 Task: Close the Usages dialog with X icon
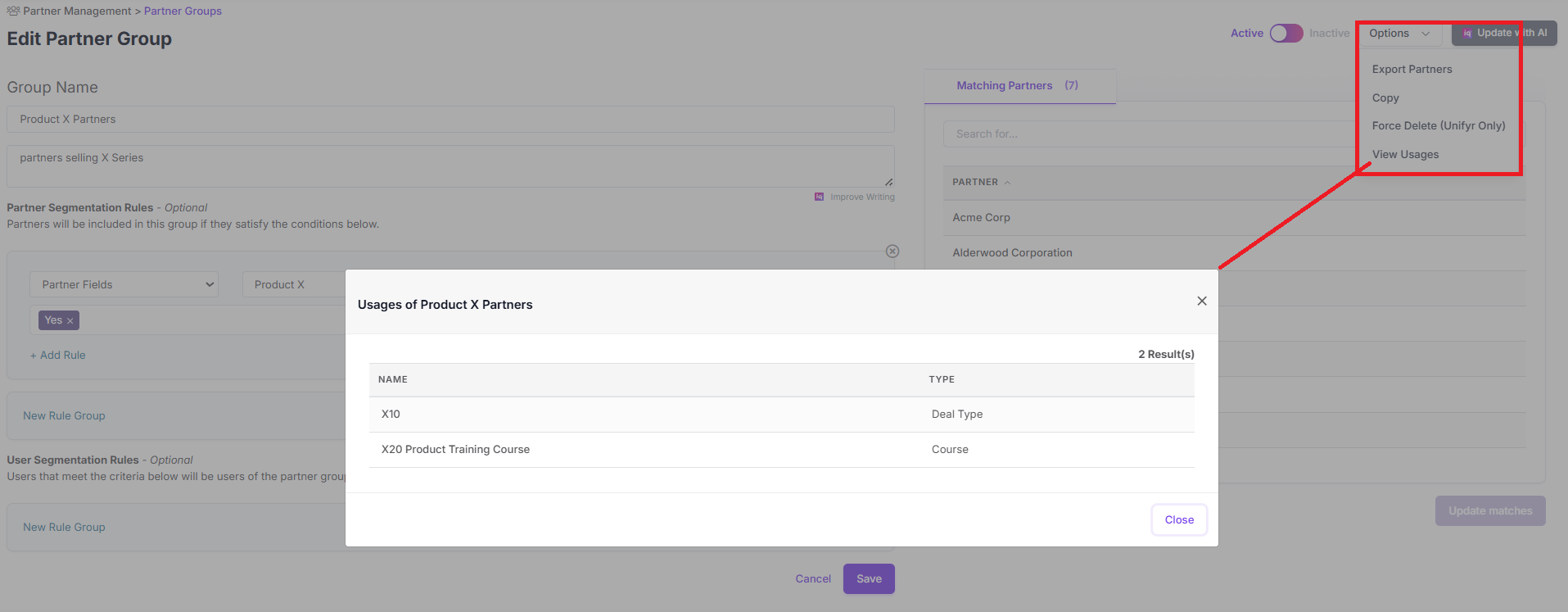(x=1201, y=301)
